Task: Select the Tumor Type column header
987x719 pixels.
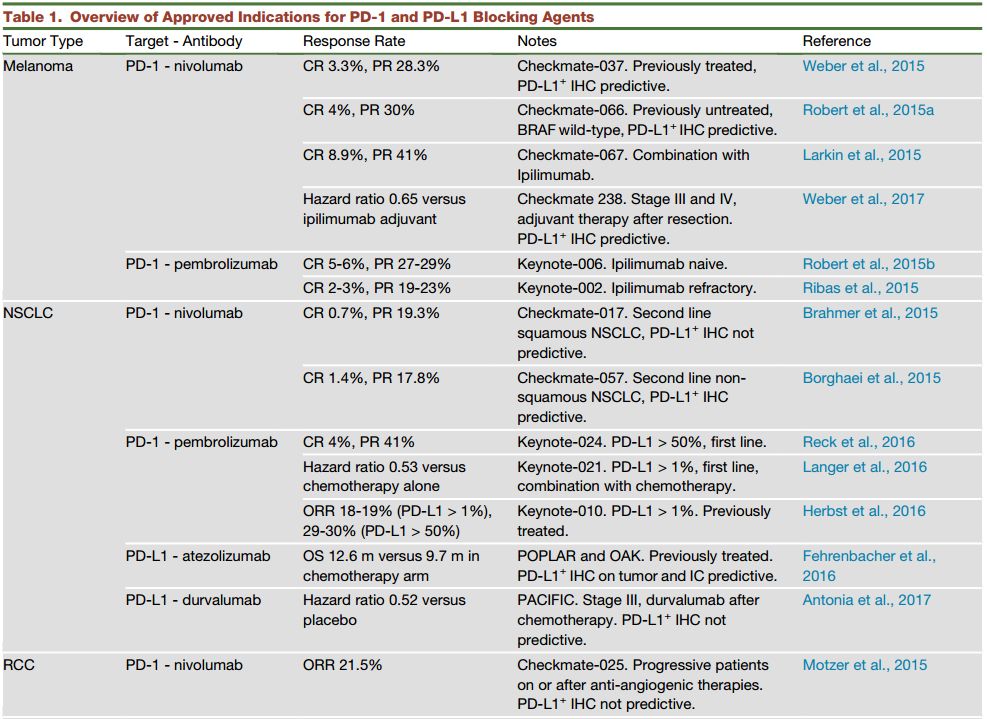Action: coord(43,42)
